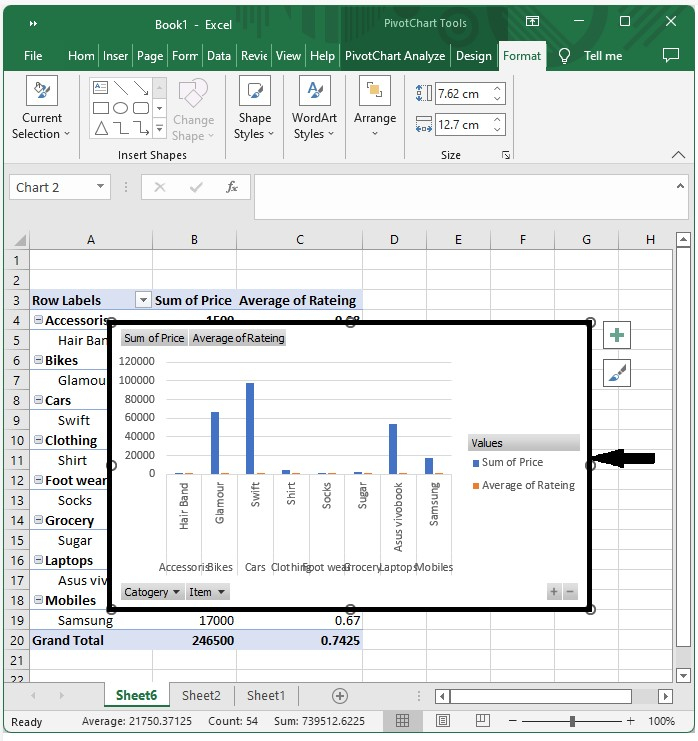698x741 pixels.
Task: Insert a text box shape
Action: 101,87
